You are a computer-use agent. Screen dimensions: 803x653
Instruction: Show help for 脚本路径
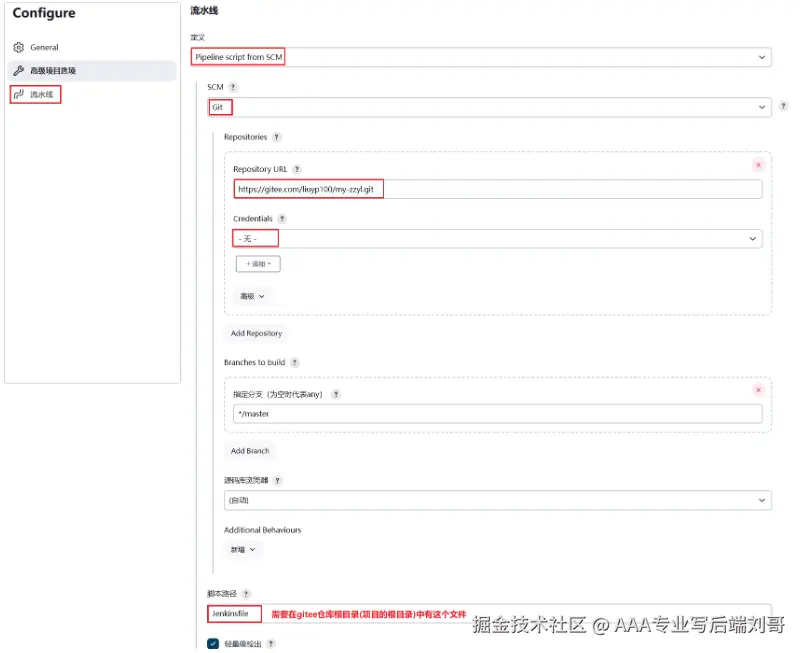click(246, 594)
